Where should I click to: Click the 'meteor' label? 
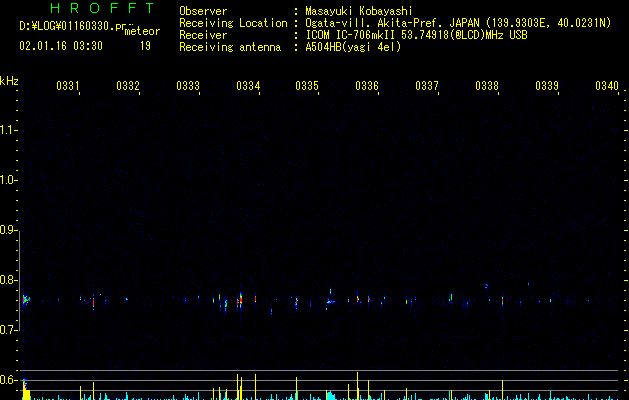142,31
